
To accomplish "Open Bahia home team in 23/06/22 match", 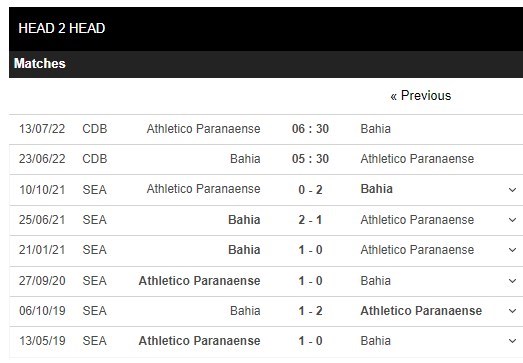I will 245,159.
